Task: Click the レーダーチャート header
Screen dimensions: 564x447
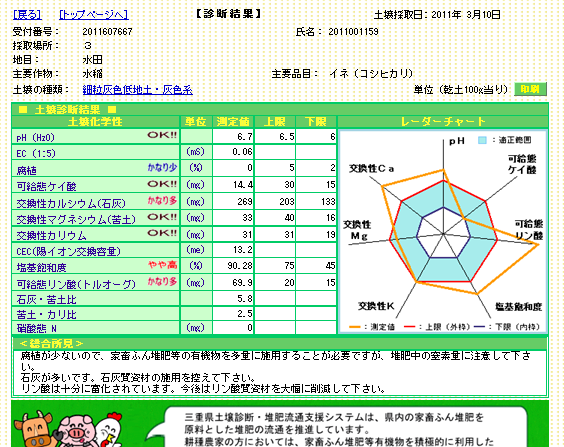Action: 443,122
